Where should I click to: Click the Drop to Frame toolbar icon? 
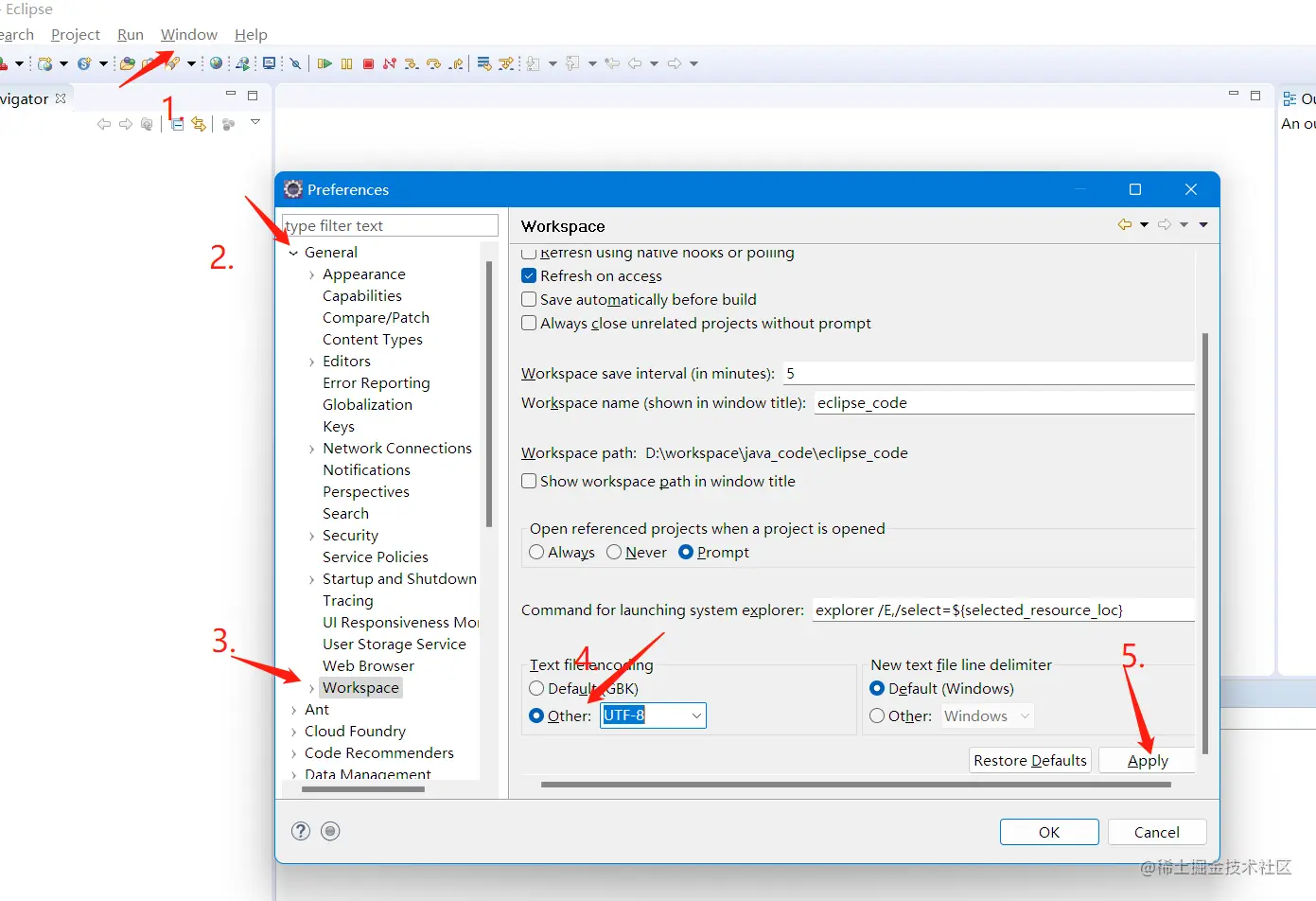[483, 63]
